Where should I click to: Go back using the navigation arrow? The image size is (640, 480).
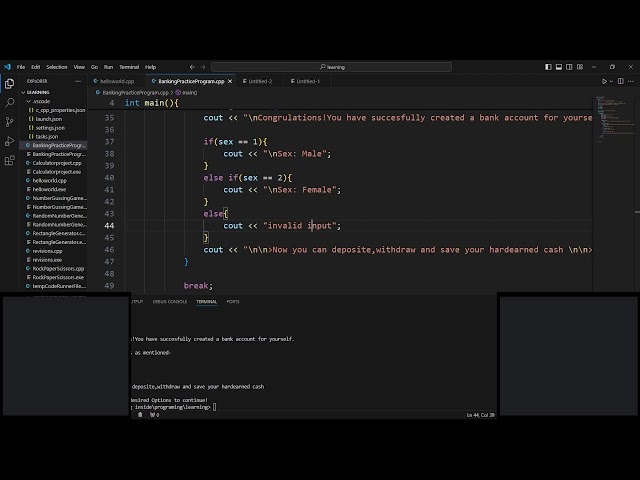(x=192, y=67)
